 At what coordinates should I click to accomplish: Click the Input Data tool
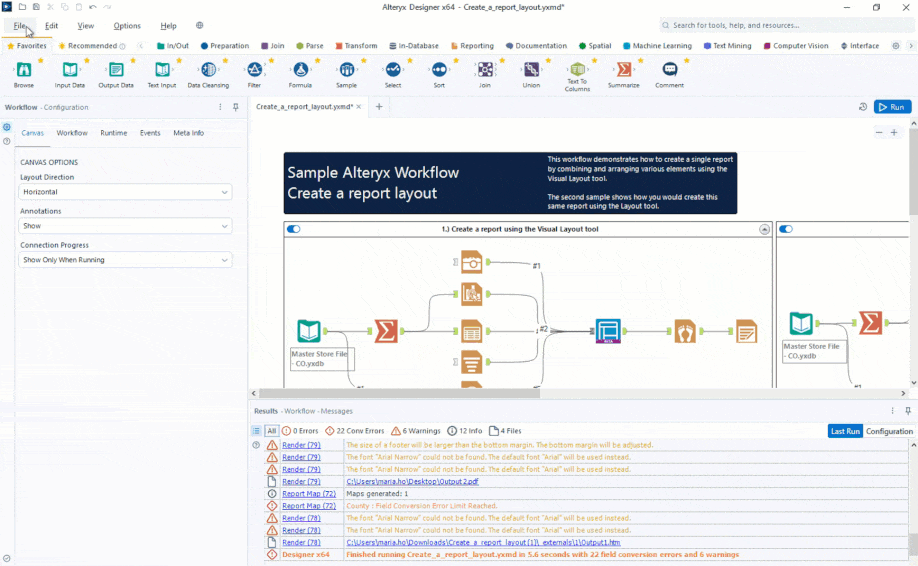(x=70, y=70)
